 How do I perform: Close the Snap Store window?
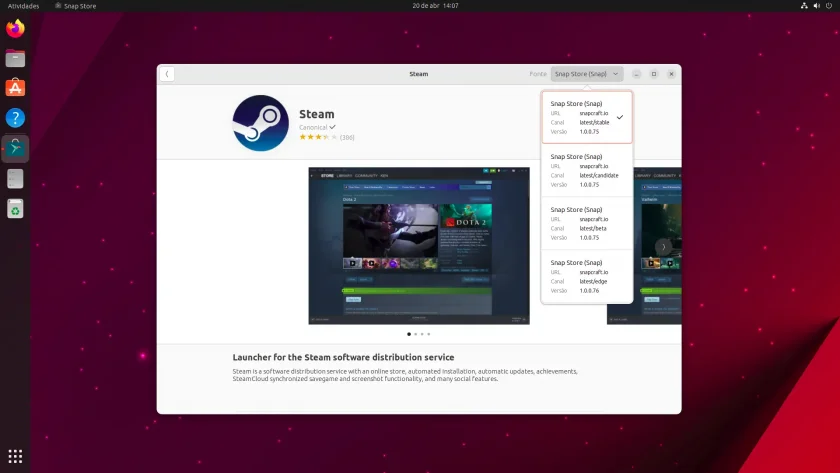(x=671, y=74)
